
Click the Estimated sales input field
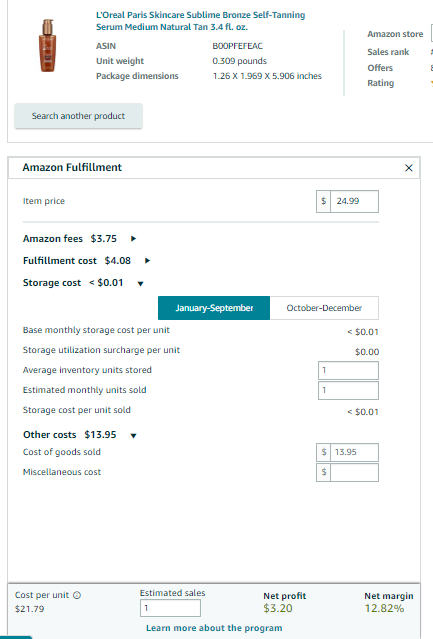[170, 608]
